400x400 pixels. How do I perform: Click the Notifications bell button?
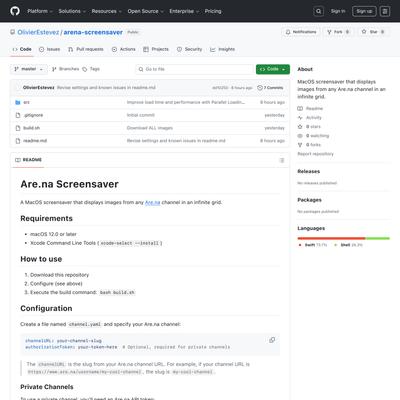[301, 32]
